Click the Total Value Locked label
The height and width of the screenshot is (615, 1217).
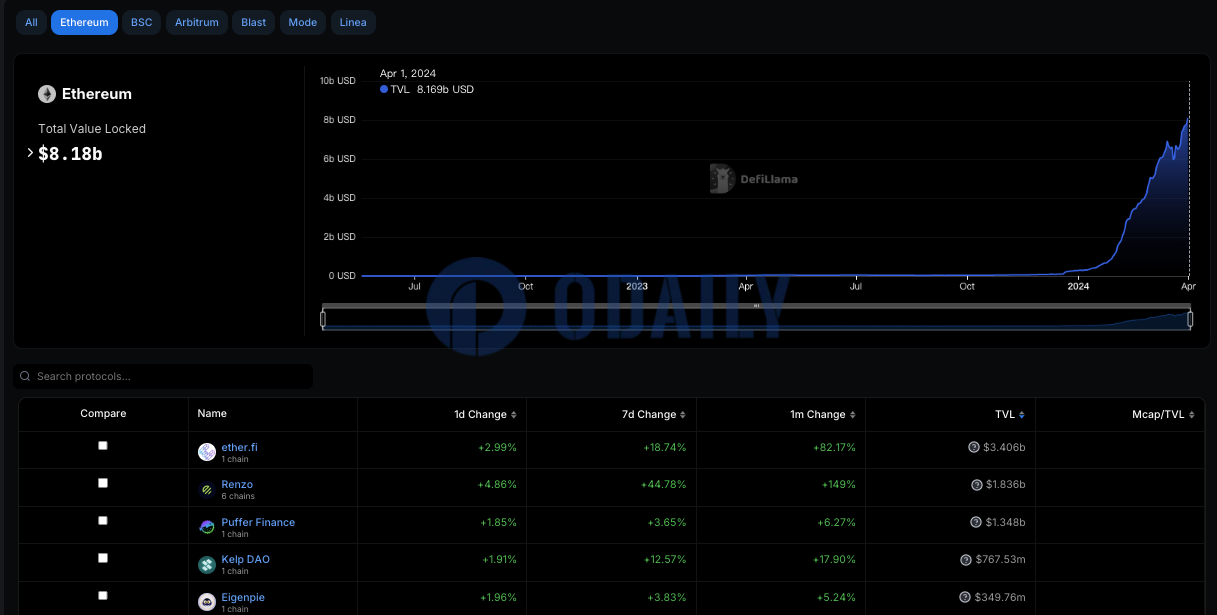point(92,129)
